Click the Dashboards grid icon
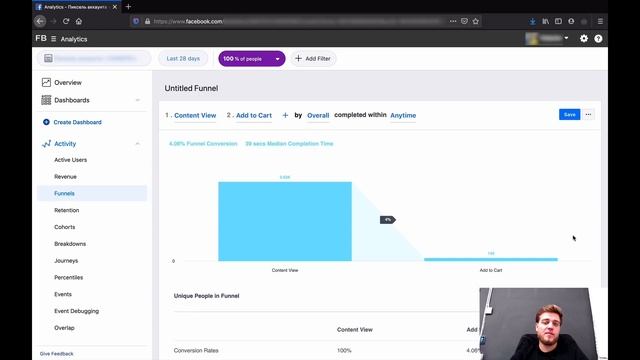 (x=46, y=100)
